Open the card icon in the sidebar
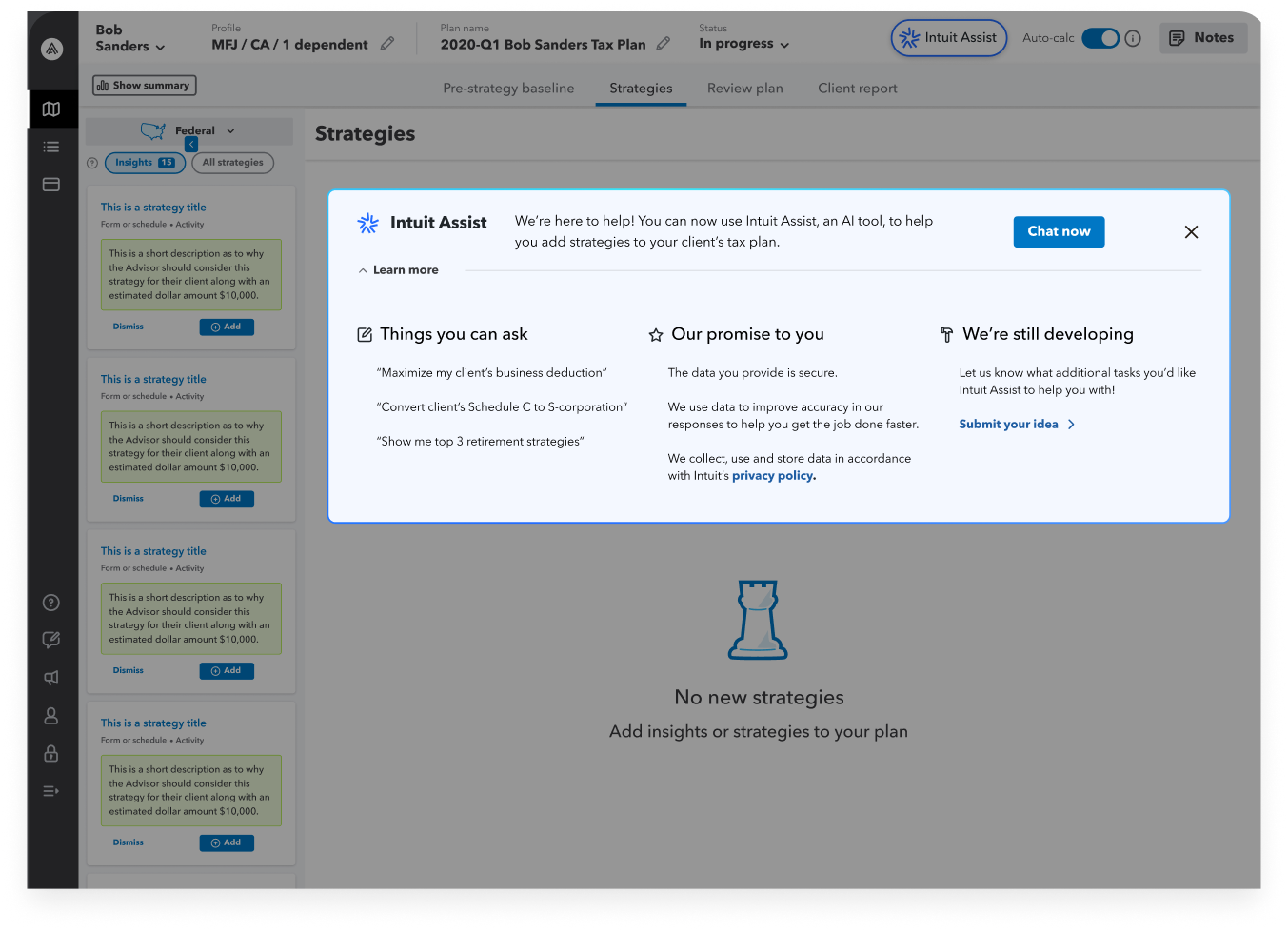1288x931 pixels. click(51, 185)
